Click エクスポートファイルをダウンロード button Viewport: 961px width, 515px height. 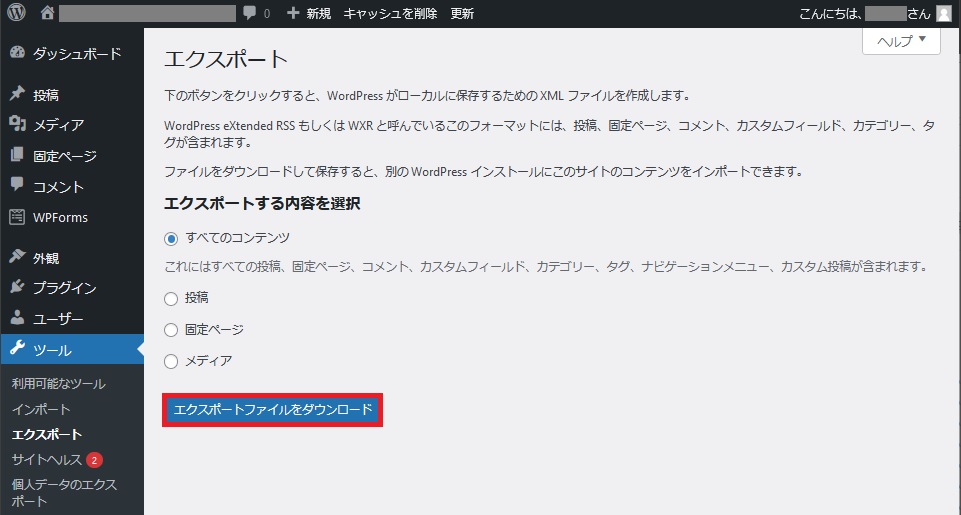click(x=273, y=410)
